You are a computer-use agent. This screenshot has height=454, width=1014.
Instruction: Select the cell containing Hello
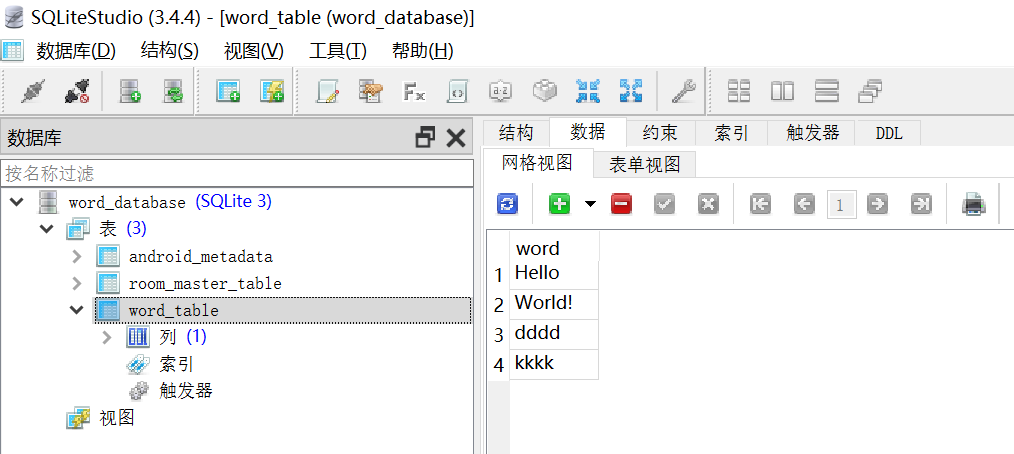click(554, 274)
